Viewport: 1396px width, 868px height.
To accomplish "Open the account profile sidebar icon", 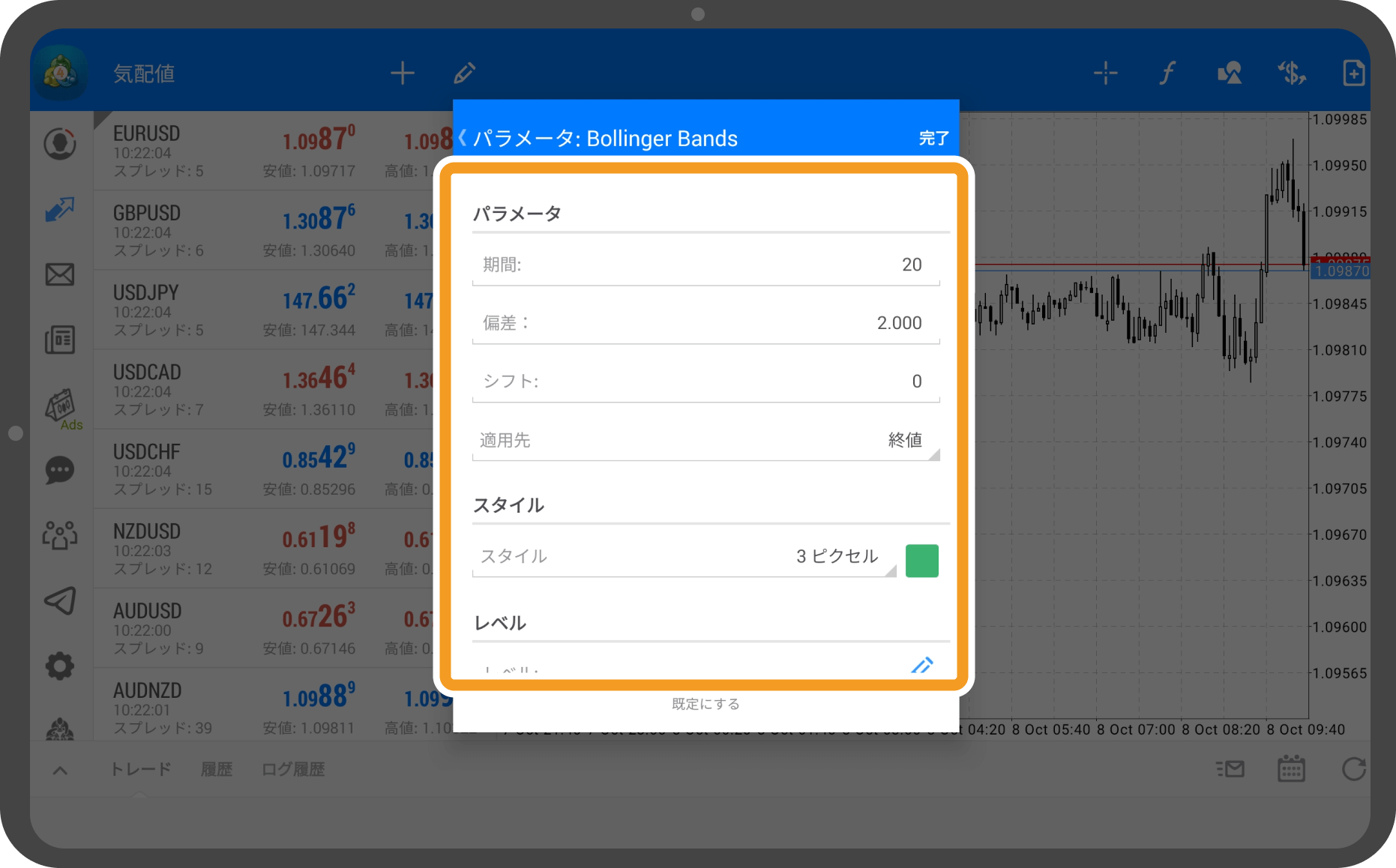I will point(60,144).
